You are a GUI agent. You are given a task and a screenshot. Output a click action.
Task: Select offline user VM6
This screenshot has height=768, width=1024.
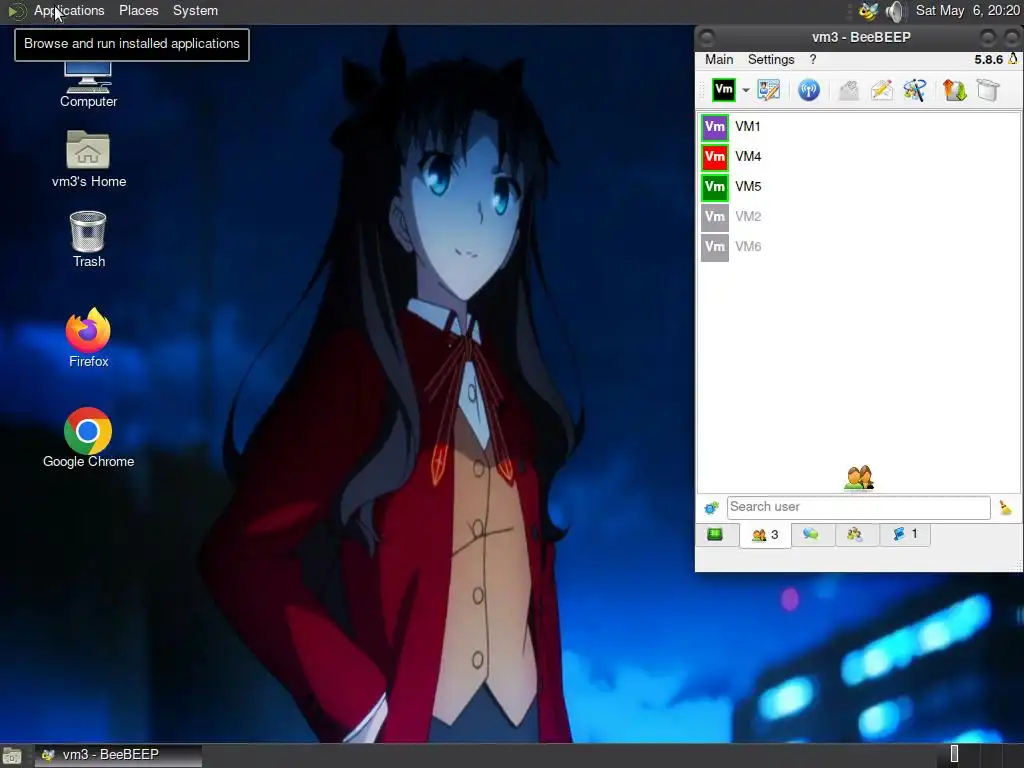(x=859, y=247)
